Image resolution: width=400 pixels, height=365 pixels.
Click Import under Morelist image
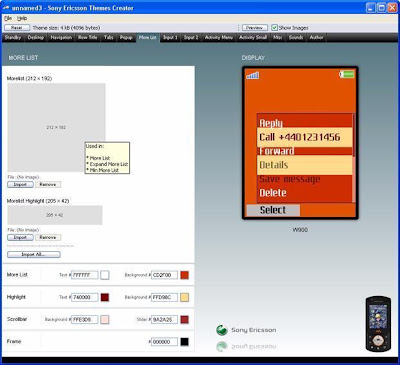click(20, 184)
